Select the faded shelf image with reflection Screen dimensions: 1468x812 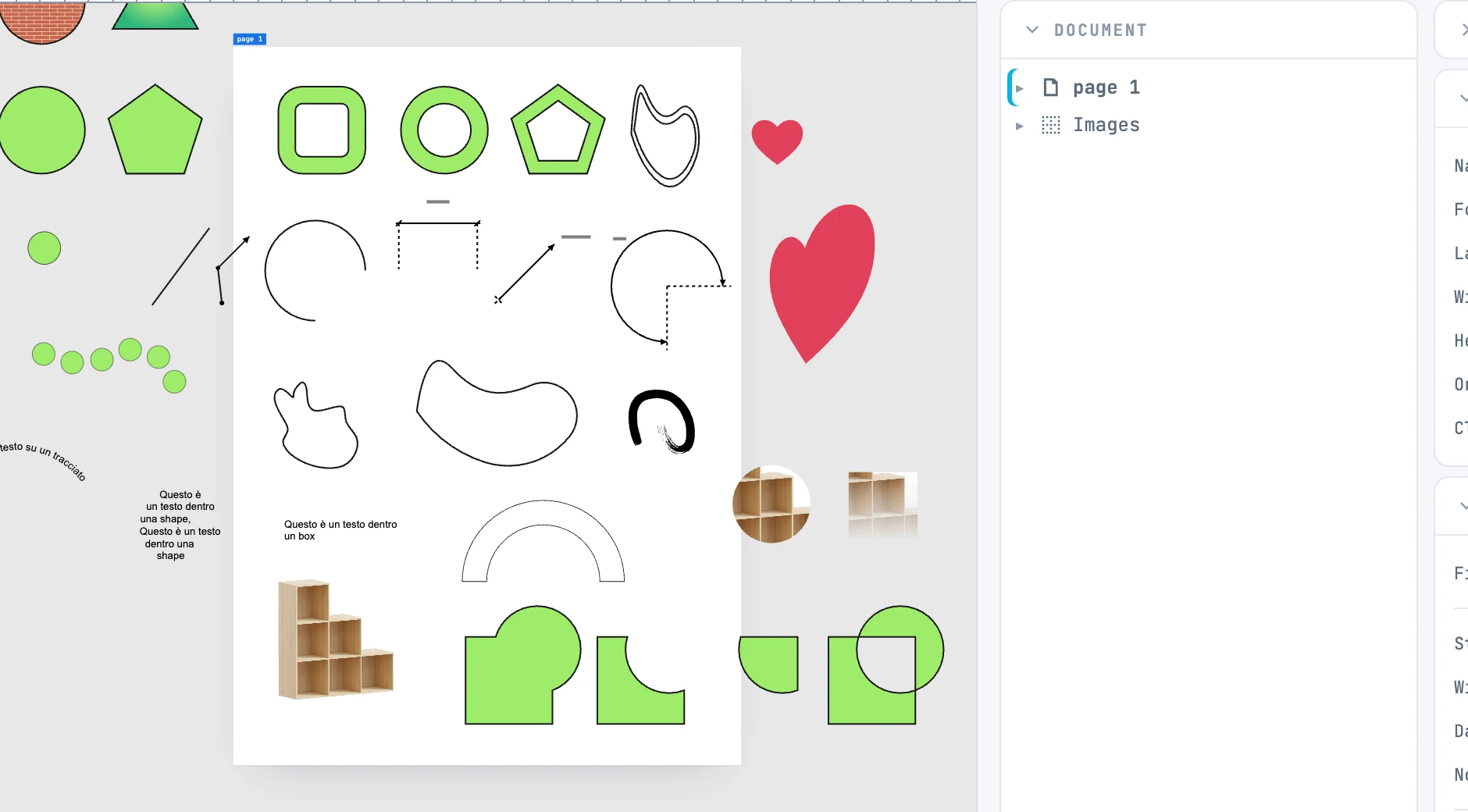pyautogui.click(x=883, y=504)
